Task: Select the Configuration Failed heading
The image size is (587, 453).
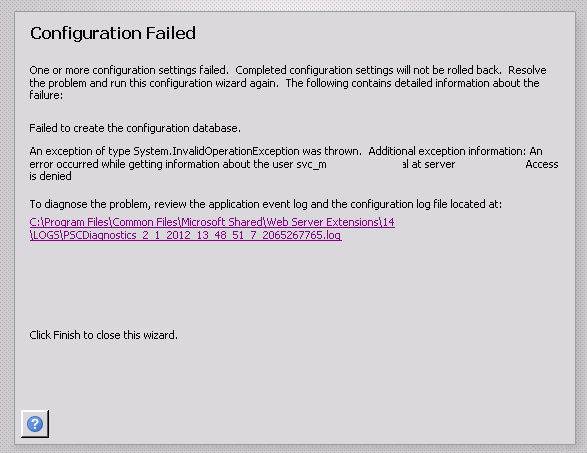Action: coord(113,33)
